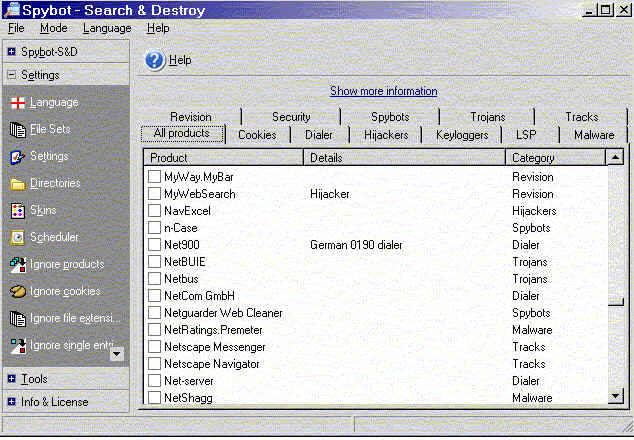Open the Scheduler clock icon
634x440 pixels.
(x=18, y=237)
